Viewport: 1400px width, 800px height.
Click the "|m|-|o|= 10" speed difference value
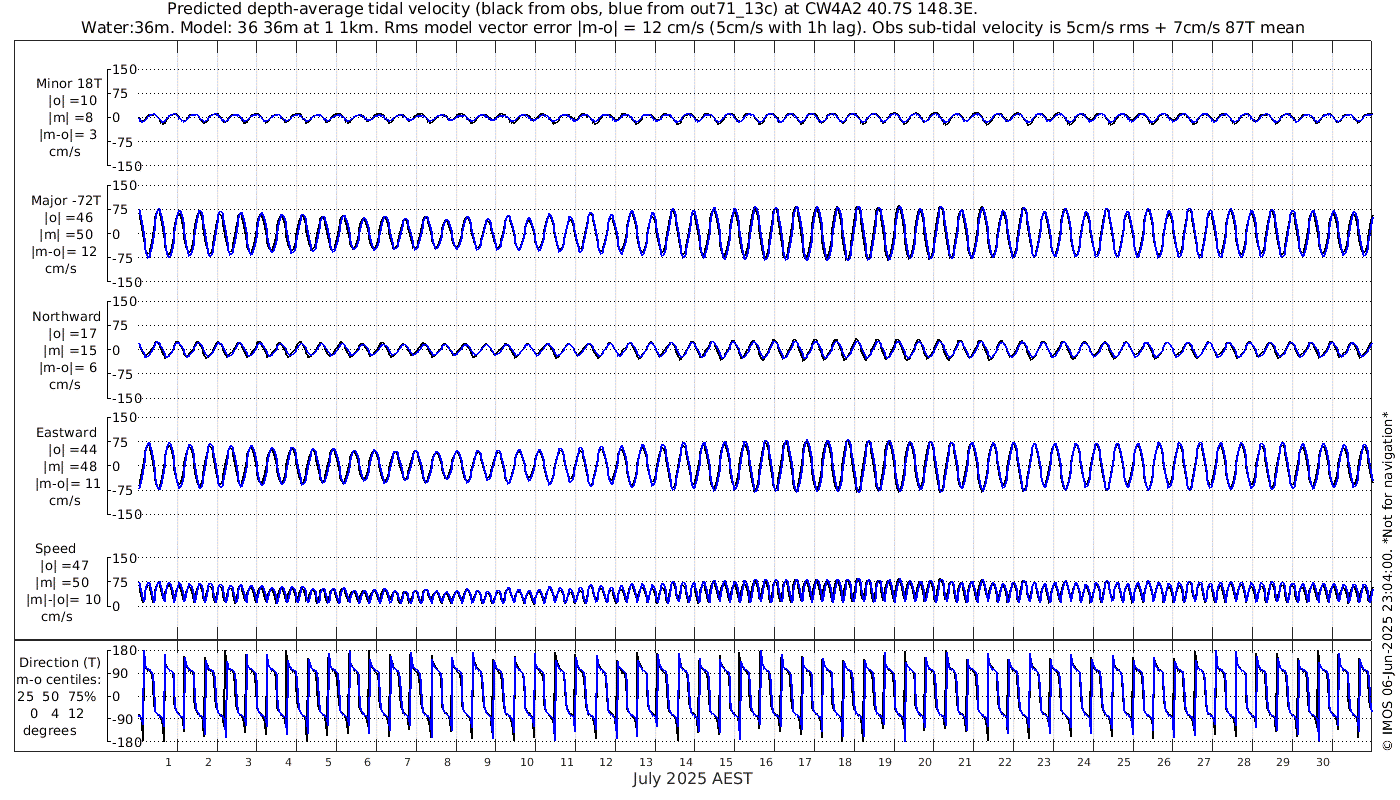64,600
